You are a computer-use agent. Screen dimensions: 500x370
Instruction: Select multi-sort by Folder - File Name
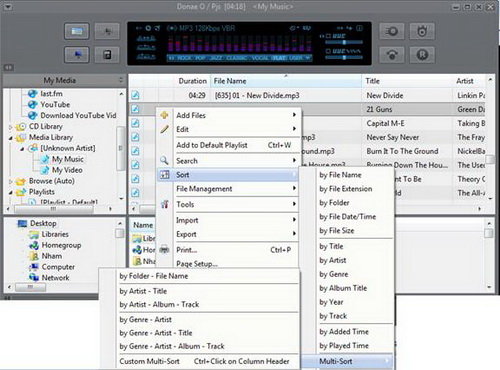tap(154, 276)
